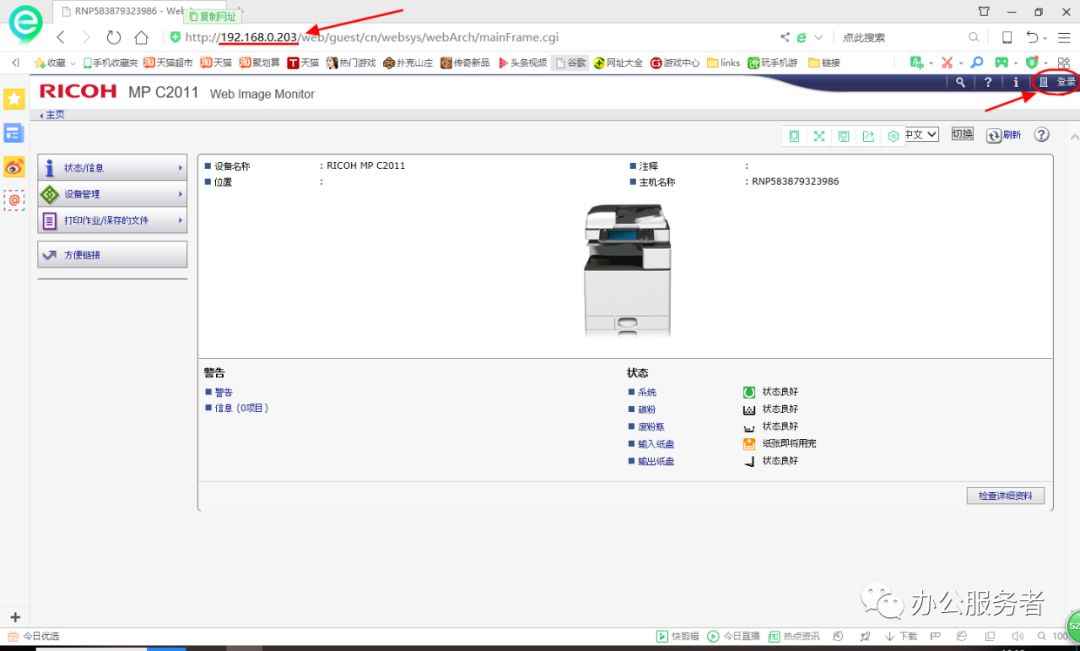
Task: Click the 主页 breadcrumb link
Action: pyautogui.click(x=54, y=115)
